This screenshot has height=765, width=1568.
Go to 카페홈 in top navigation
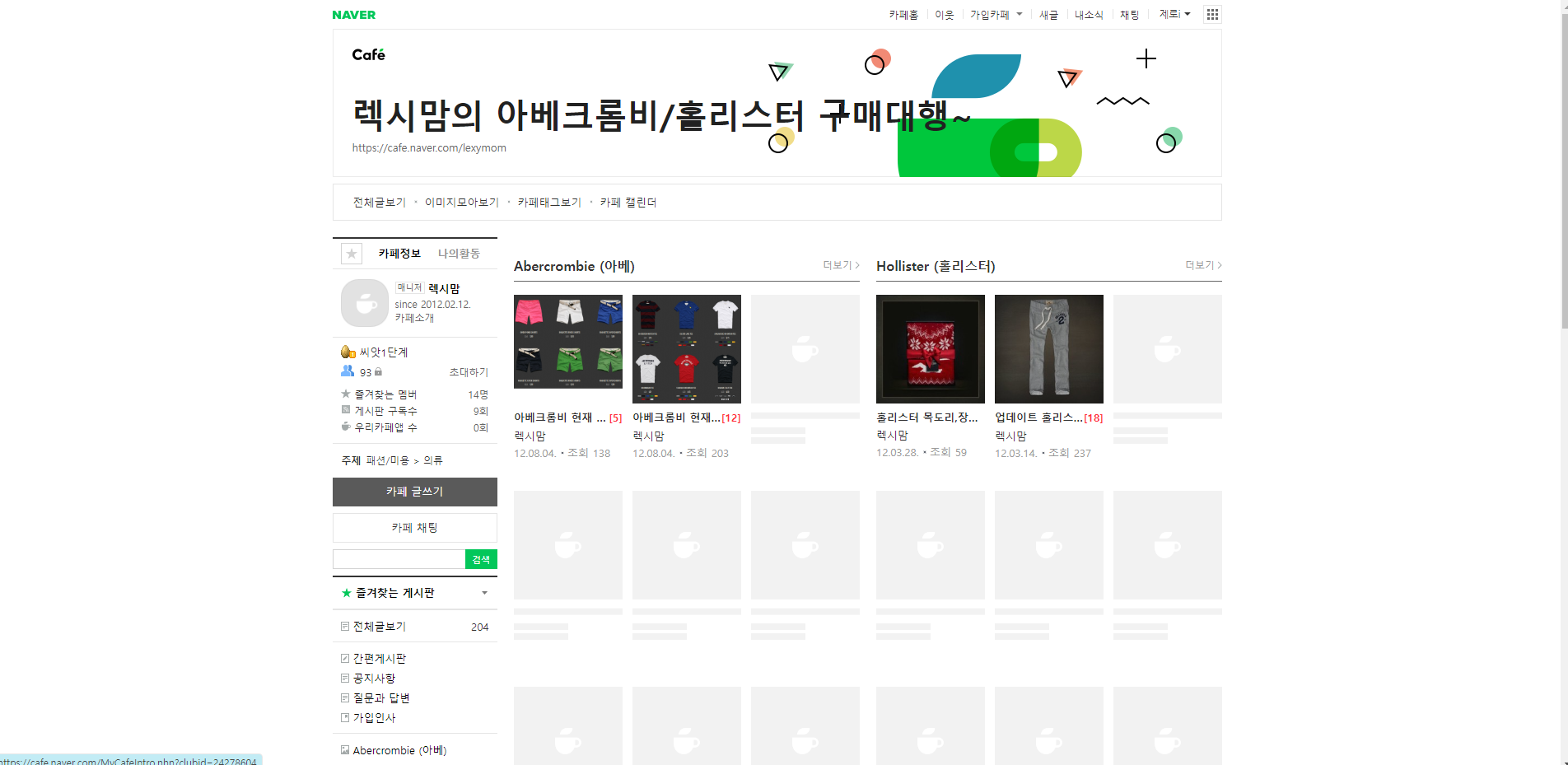click(903, 15)
